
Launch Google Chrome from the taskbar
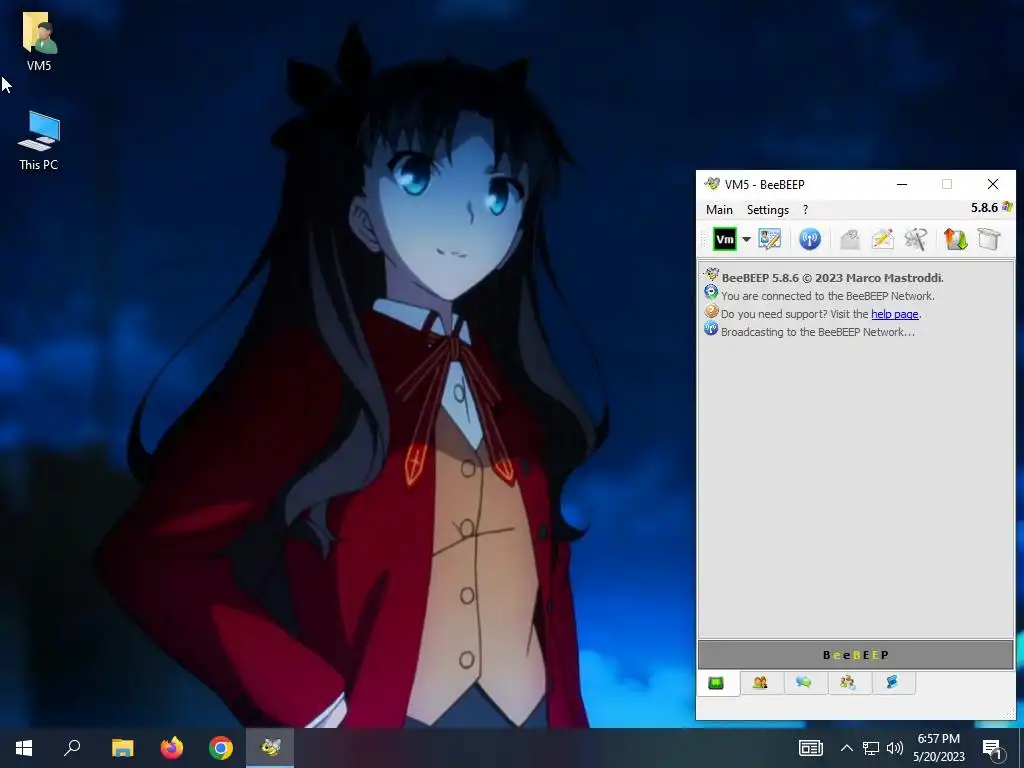pyautogui.click(x=221, y=748)
